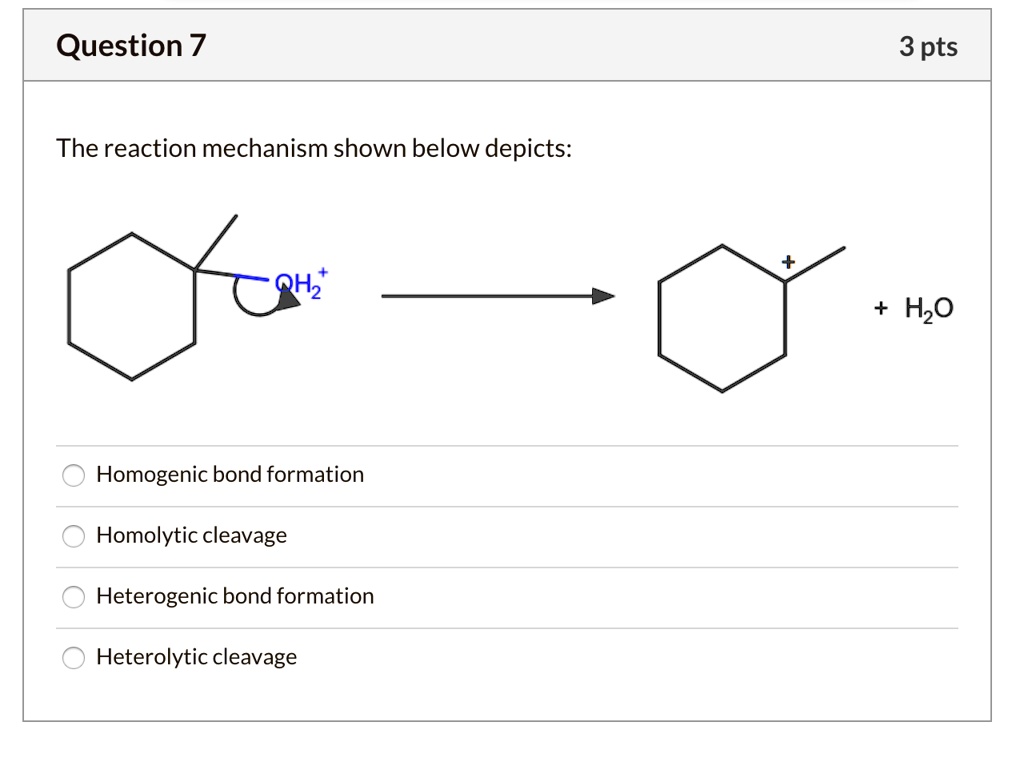Choose the Homolytic cleavage answer option
This screenshot has height=762, width=1024.
click(72, 536)
